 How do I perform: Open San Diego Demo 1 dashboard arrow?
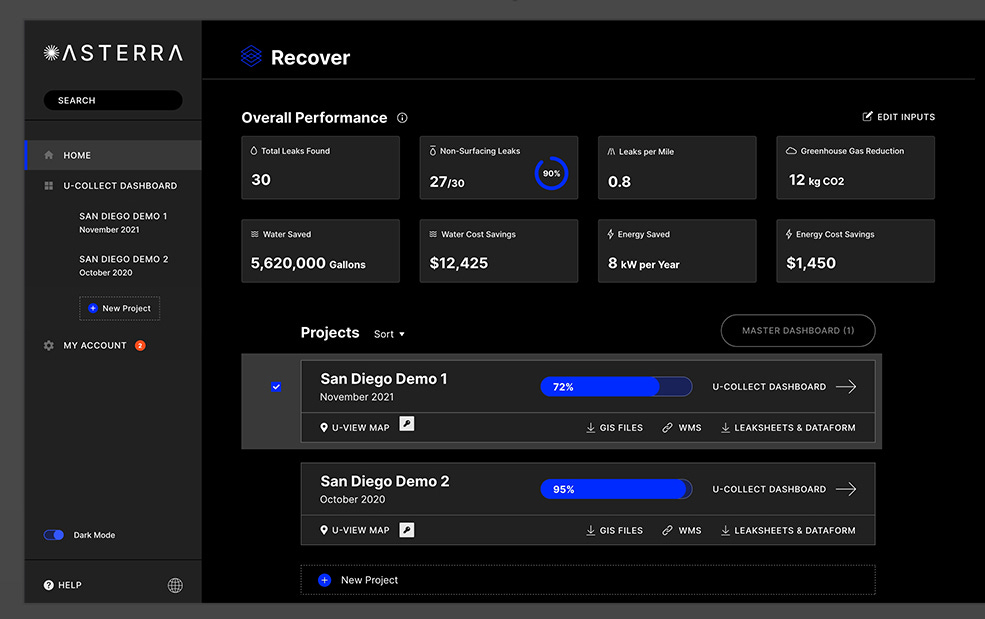pyautogui.click(x=846, y=387)
